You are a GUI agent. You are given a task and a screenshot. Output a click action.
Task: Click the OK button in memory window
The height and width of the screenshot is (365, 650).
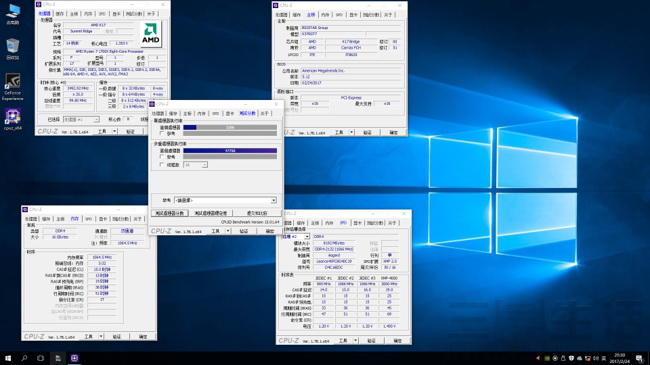pyautogui.click(x=143, y=337)
